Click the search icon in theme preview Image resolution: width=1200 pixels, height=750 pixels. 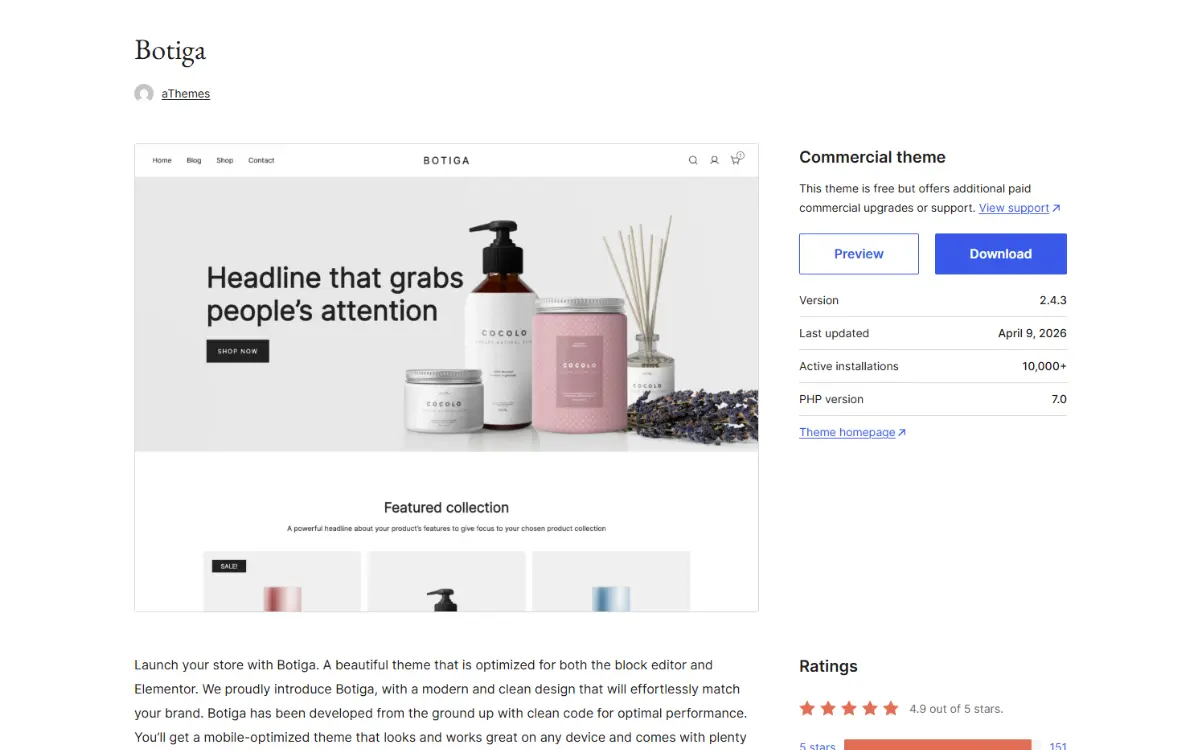[x=693, y=160]
